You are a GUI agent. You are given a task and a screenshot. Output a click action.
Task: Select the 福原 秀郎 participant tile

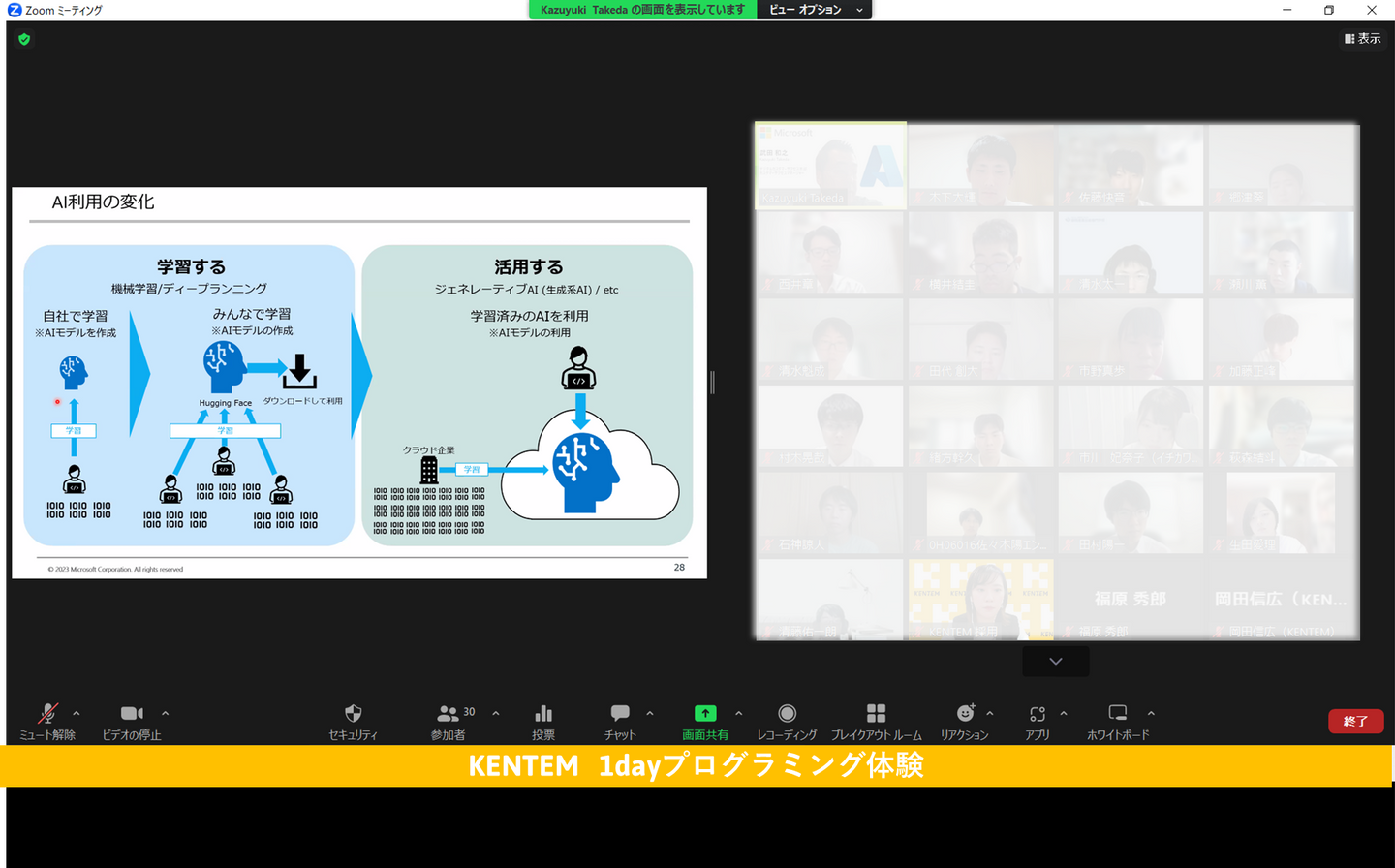point(1131,600)
